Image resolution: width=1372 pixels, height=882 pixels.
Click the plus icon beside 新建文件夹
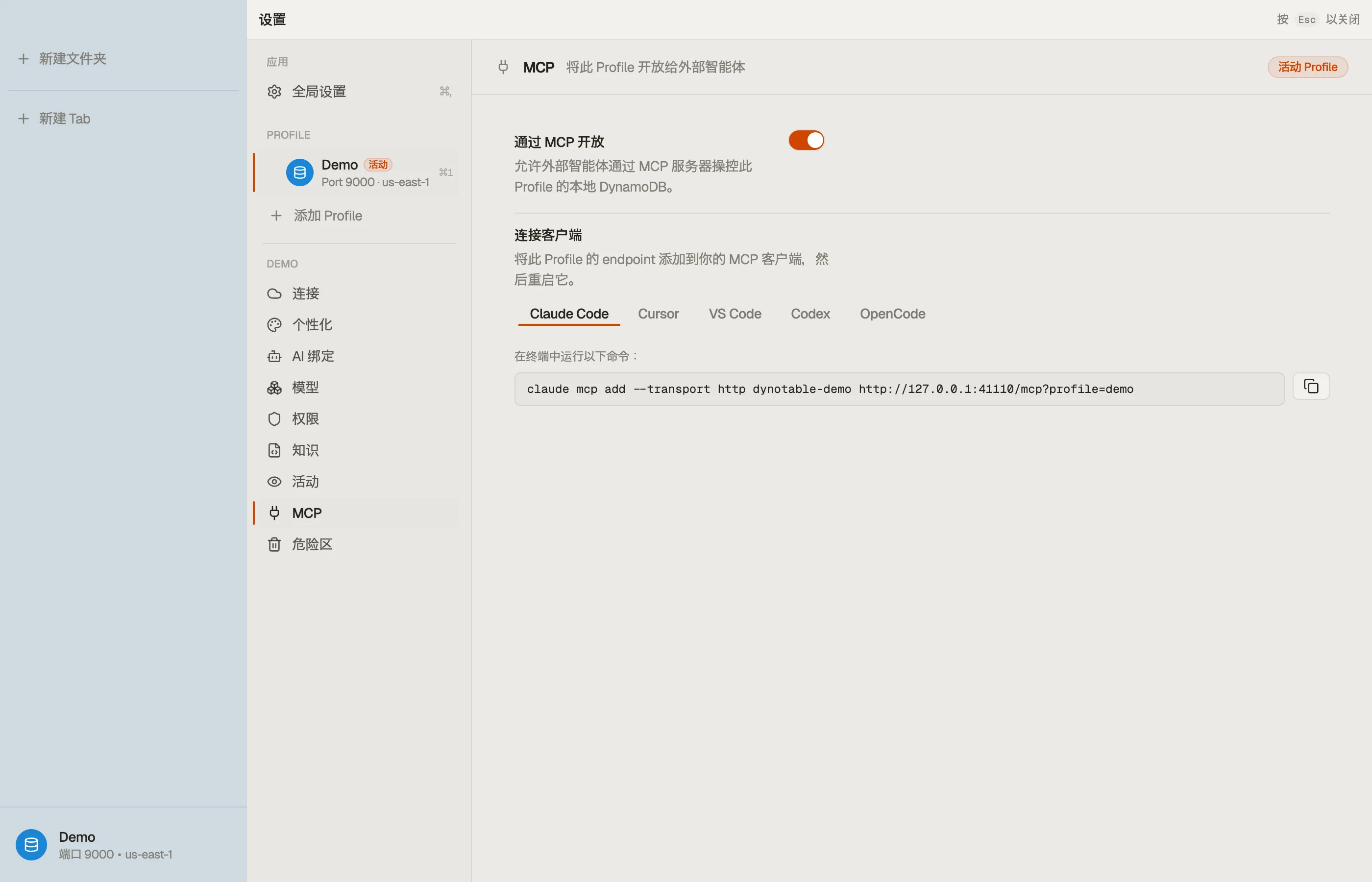[24, 58]
